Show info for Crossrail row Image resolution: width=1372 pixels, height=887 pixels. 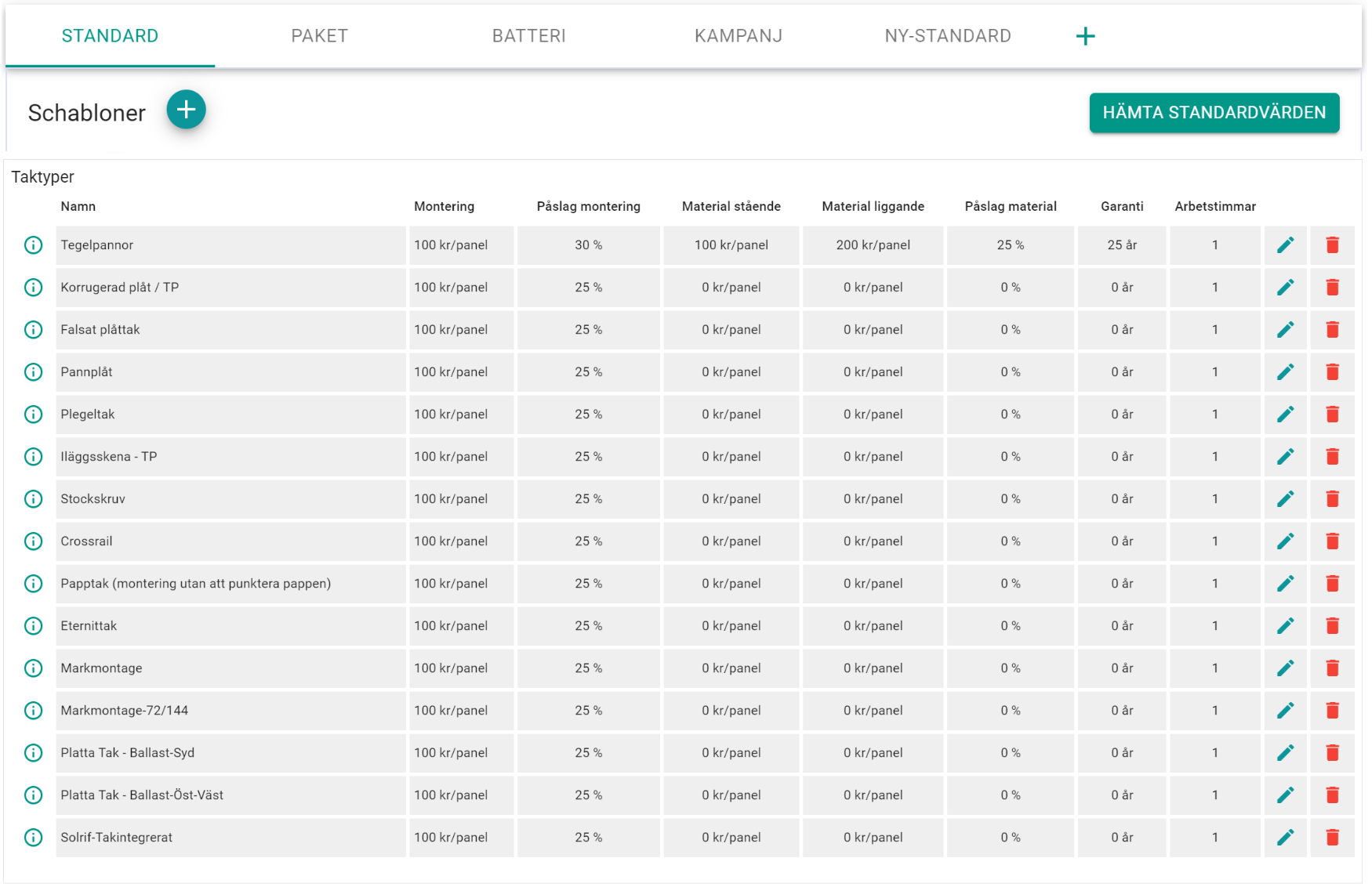(33, 541)
